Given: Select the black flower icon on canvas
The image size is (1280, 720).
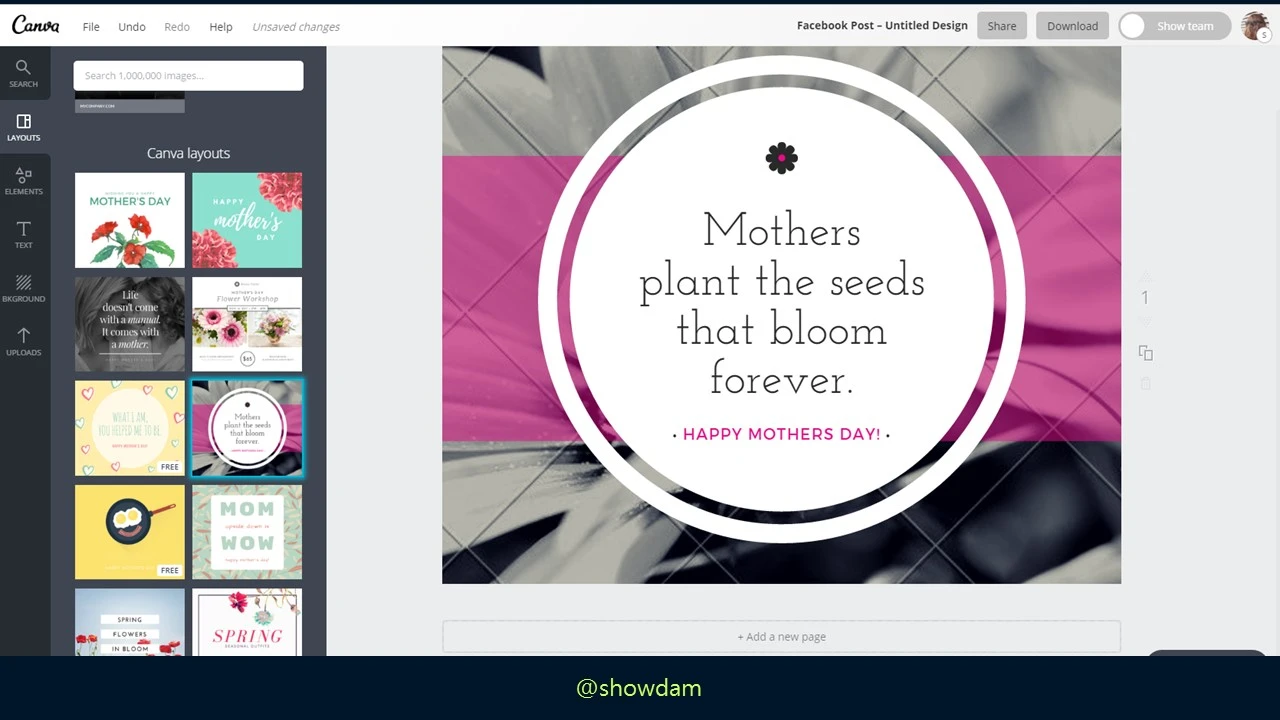Looking at the screenshot, I should tap(782, 158).
